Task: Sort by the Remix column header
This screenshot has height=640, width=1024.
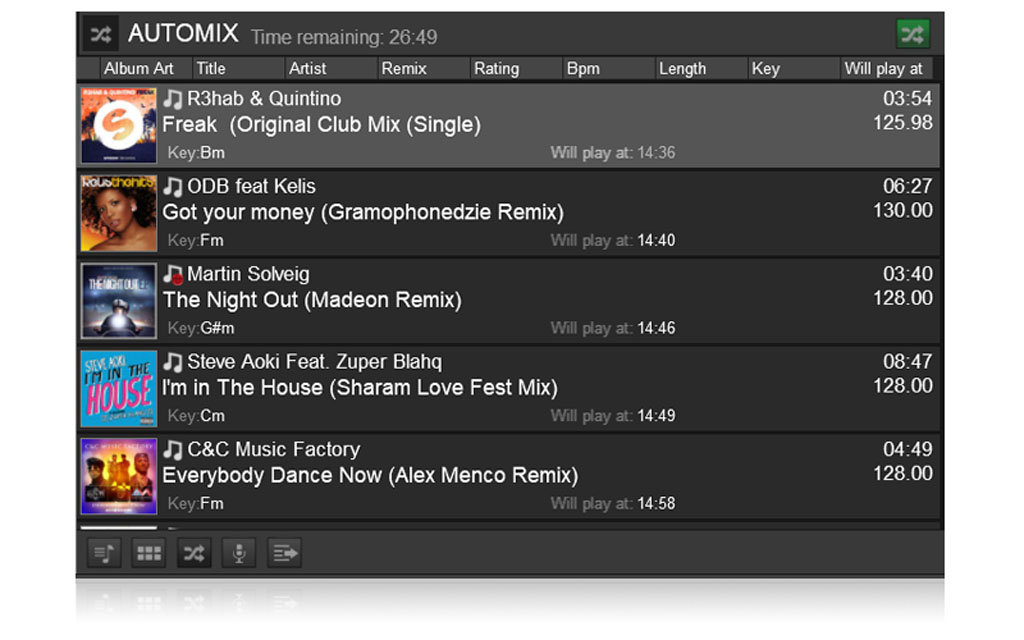Action: 423,69
